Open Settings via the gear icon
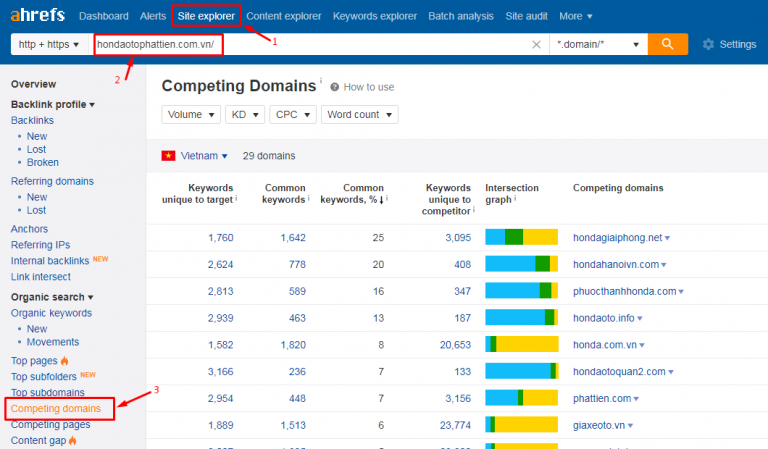Image resolution: width=768 pixels, height=449 pixels. [708, 45]
